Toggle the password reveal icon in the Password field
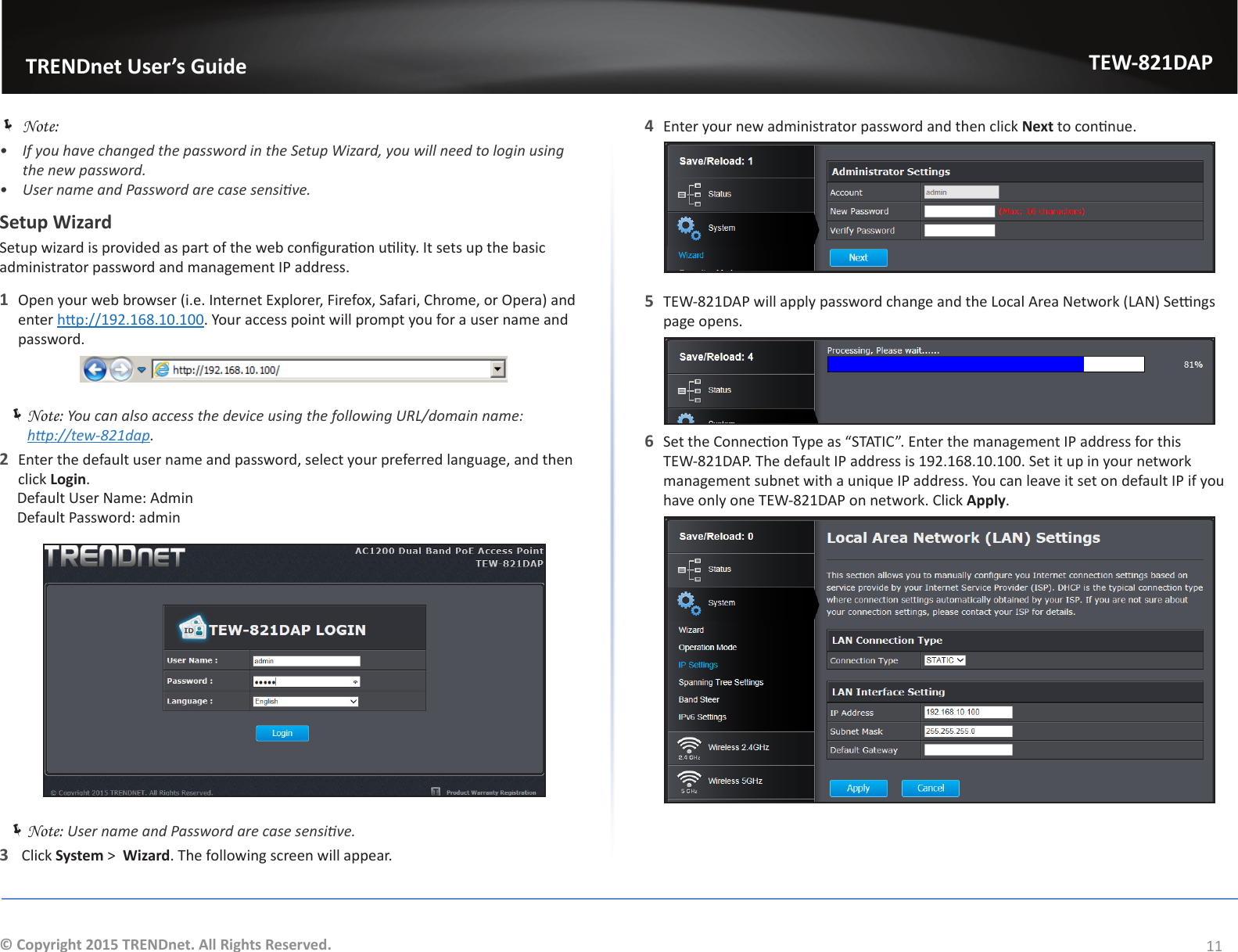 (x=355, y=682)
